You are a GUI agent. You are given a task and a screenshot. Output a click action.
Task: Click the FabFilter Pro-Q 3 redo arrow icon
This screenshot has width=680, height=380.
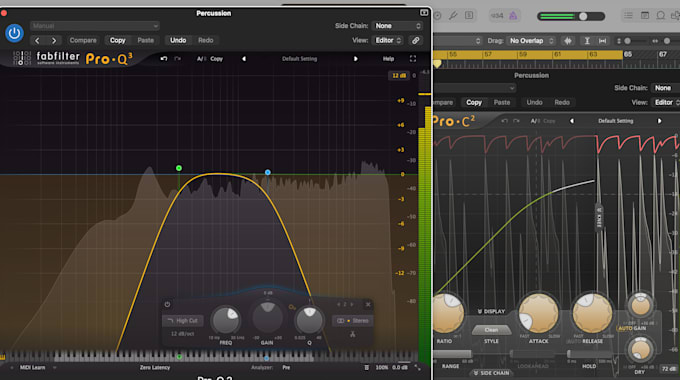click(177, 59)
